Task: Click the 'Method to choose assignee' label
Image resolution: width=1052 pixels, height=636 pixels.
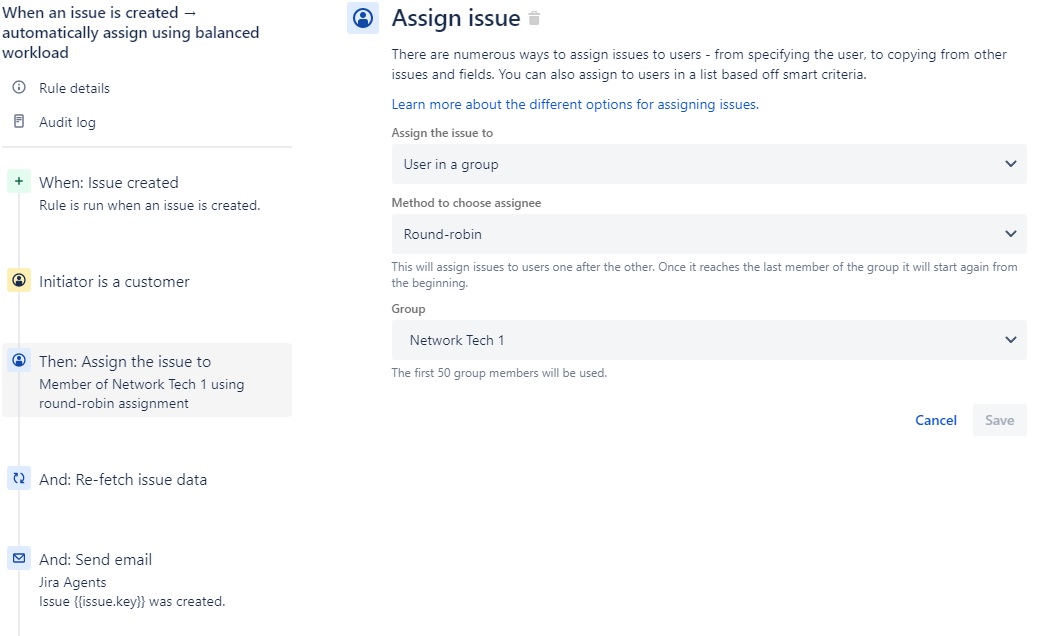Action: pyautogui.click(x=466, y=203)
